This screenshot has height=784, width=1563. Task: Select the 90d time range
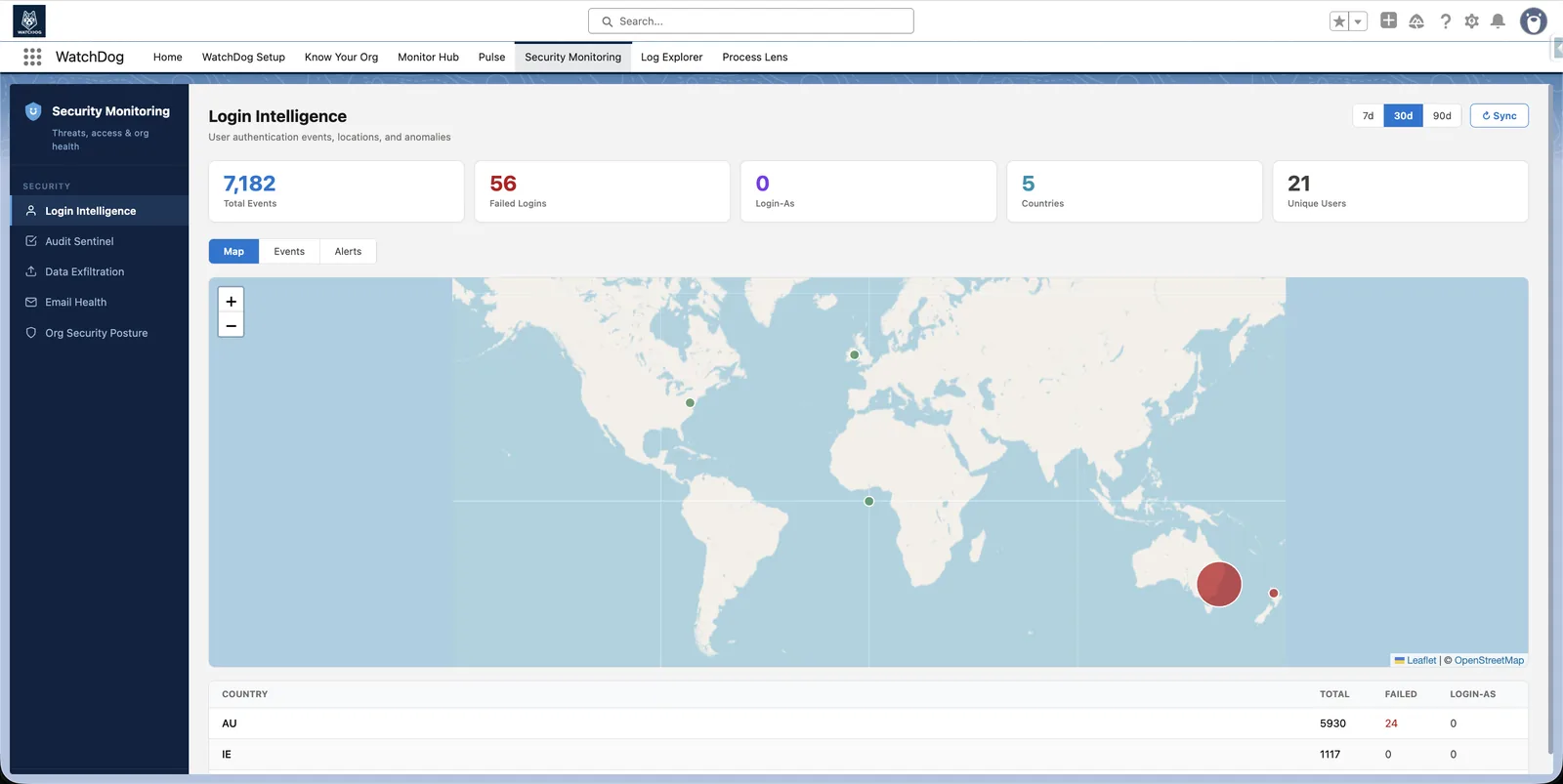click(x=1442, y=115)
